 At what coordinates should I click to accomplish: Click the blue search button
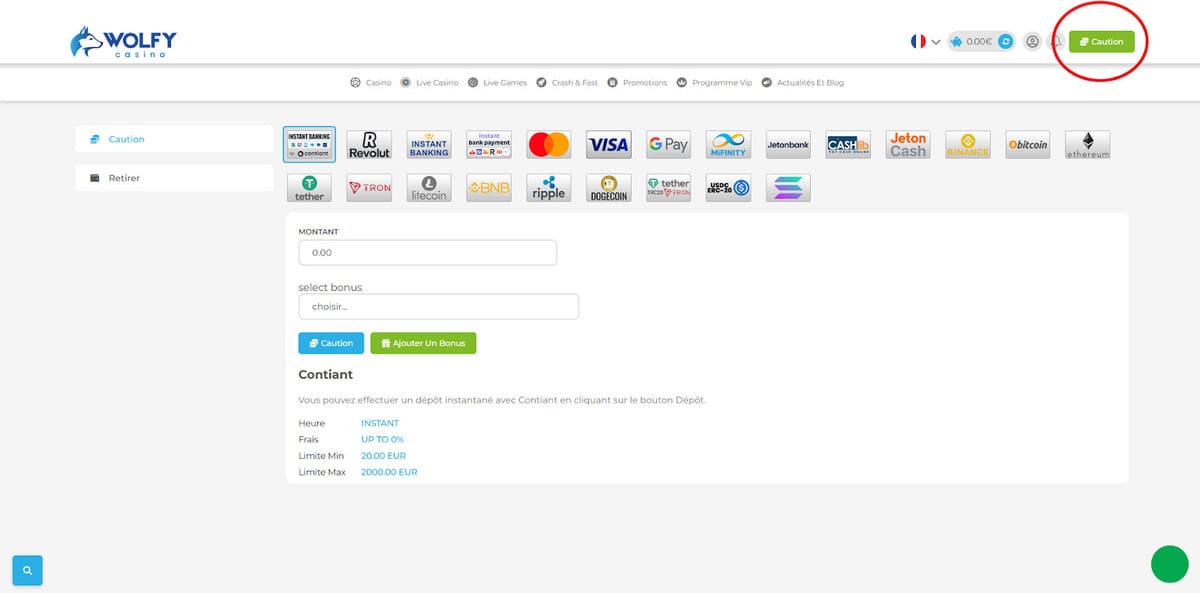(27, 570)
